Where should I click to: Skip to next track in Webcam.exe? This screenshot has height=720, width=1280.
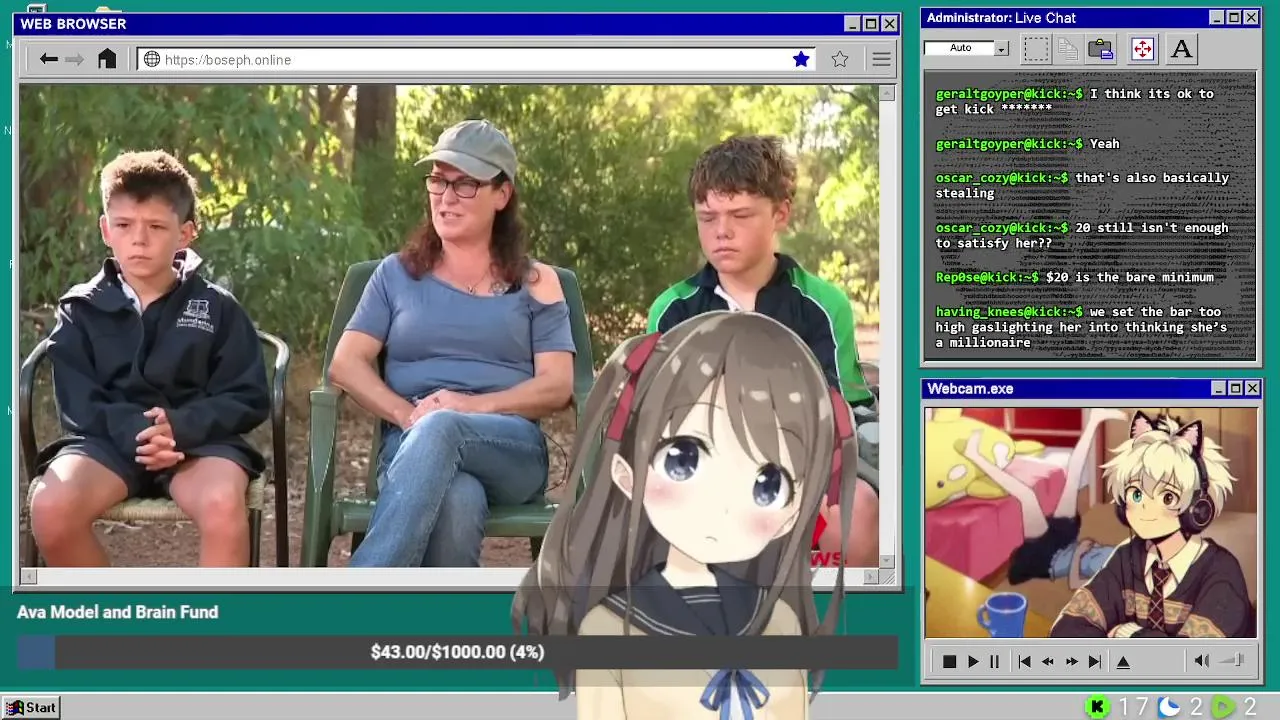pos(1095,661)
